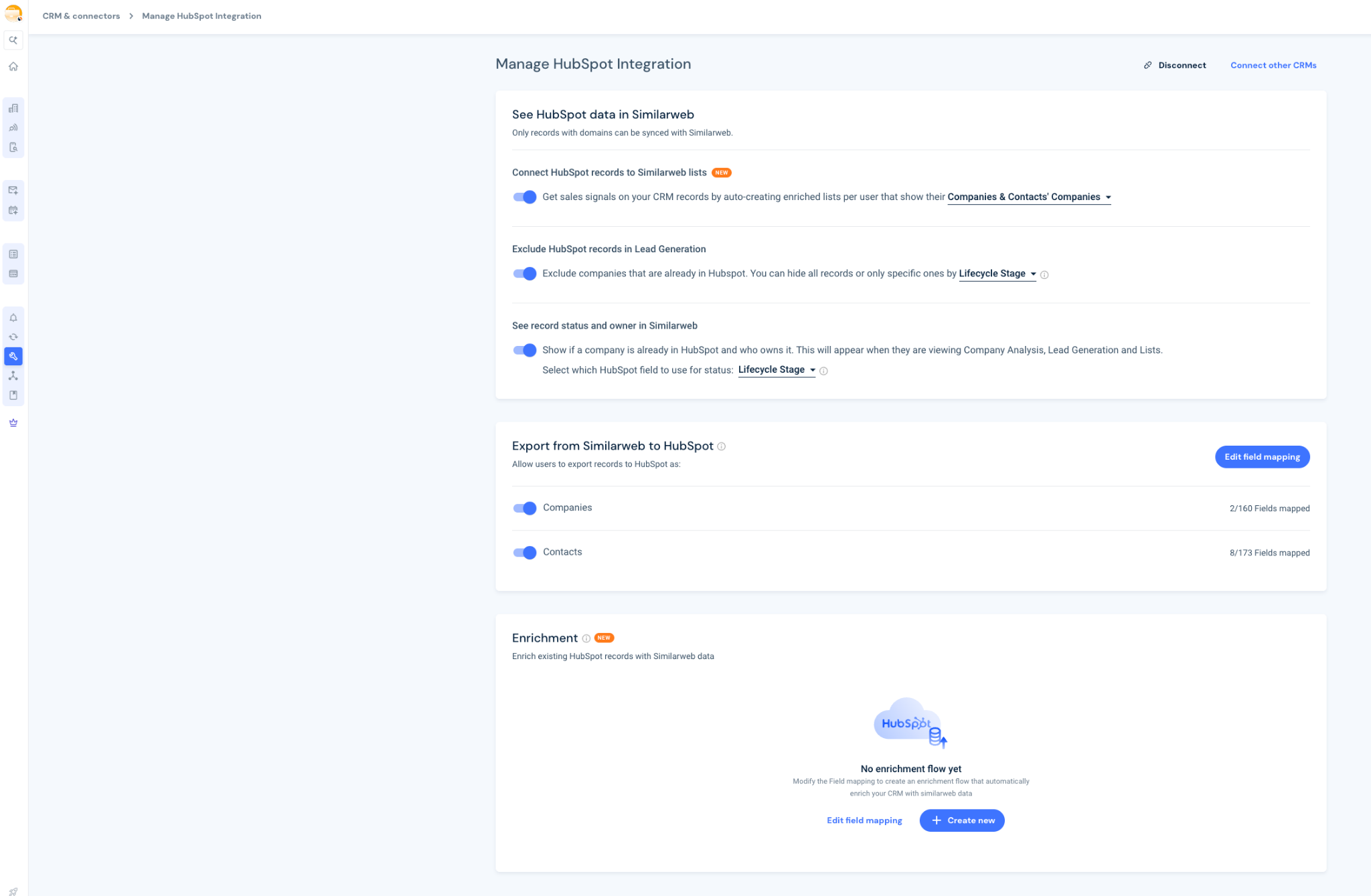This screenshot has width=1371, height=896.
Task: Click Manage HubSpot Integration breadcrumb
Action: [201, 16]
